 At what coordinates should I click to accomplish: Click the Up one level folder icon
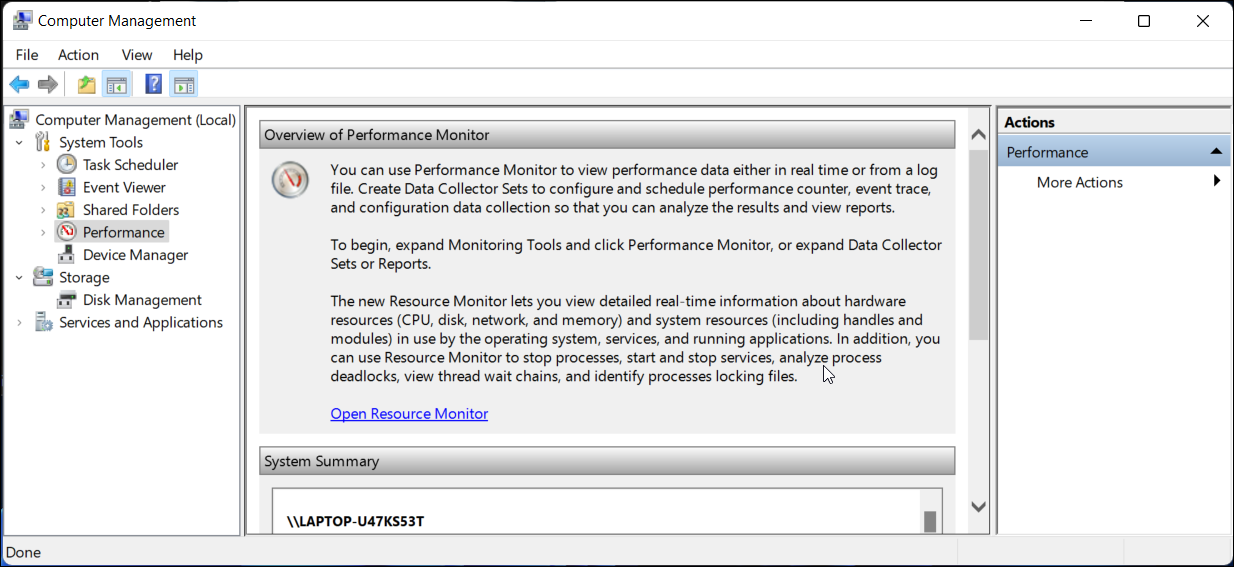[87, 84]
